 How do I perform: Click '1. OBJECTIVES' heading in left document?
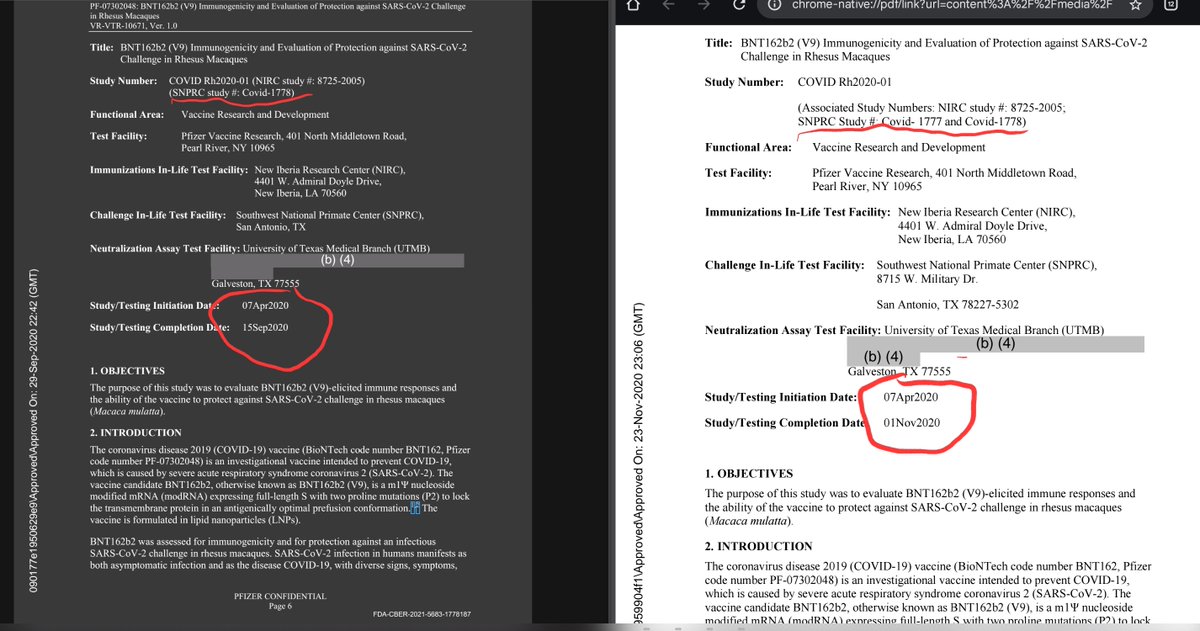click(128, 372)
